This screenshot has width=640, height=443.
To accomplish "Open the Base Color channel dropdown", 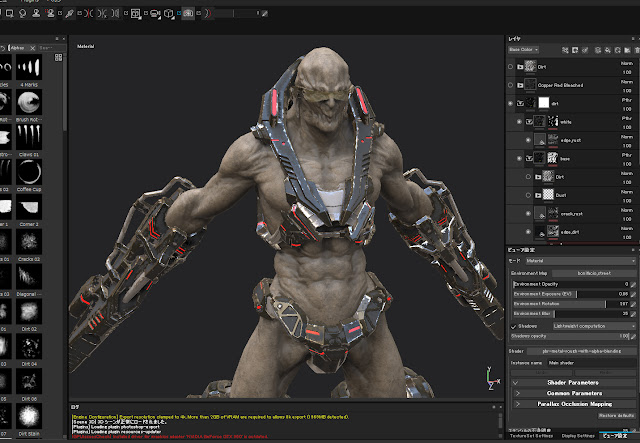I will (x=523, y=50).
